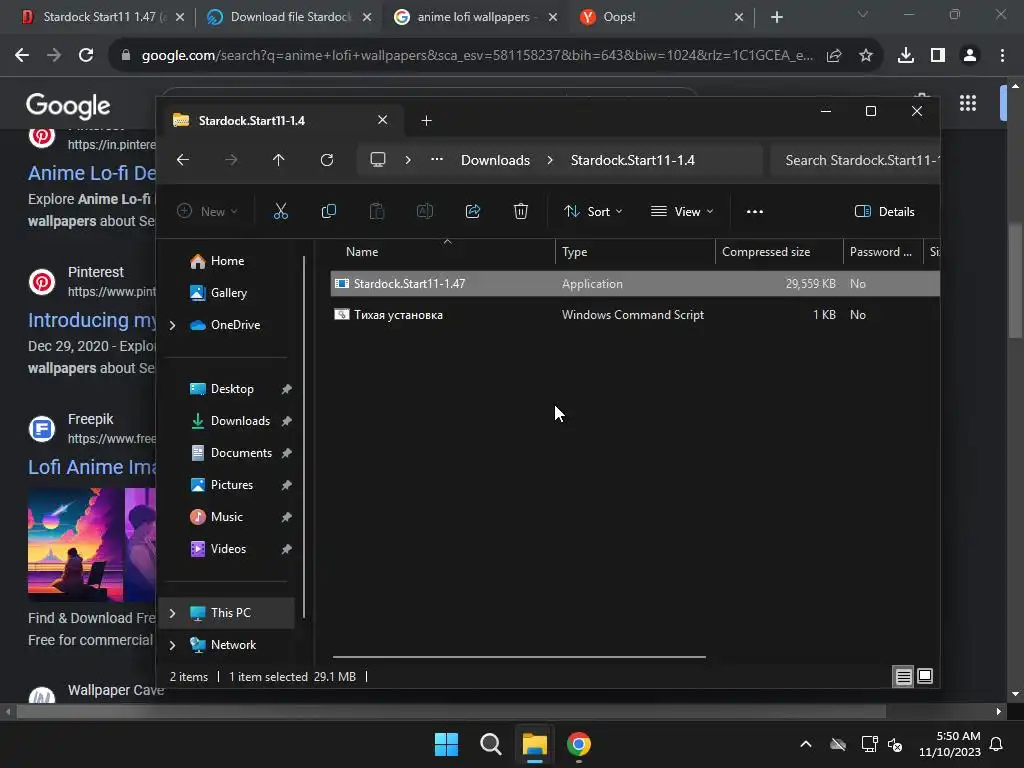
Task: Expand the OneDrive tree node
Action: tap(172, 325)
